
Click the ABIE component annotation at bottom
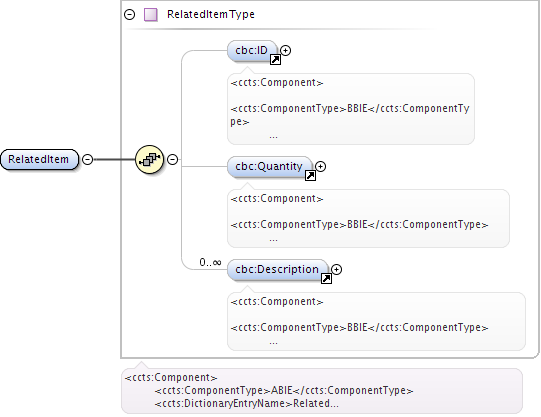[322, 391]
